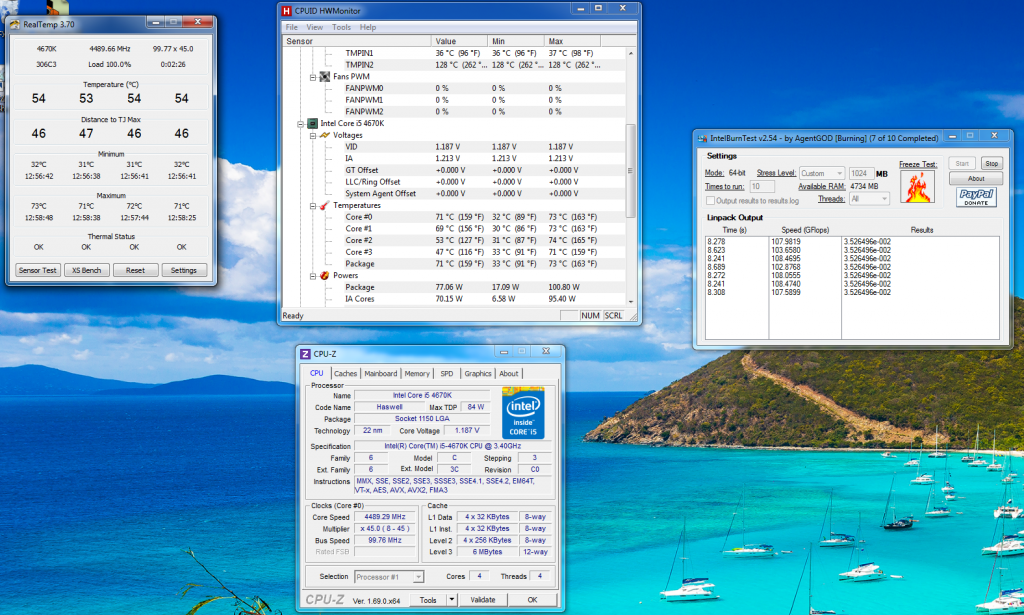Click the Validate button in CPU-Z

coord(483,599)
